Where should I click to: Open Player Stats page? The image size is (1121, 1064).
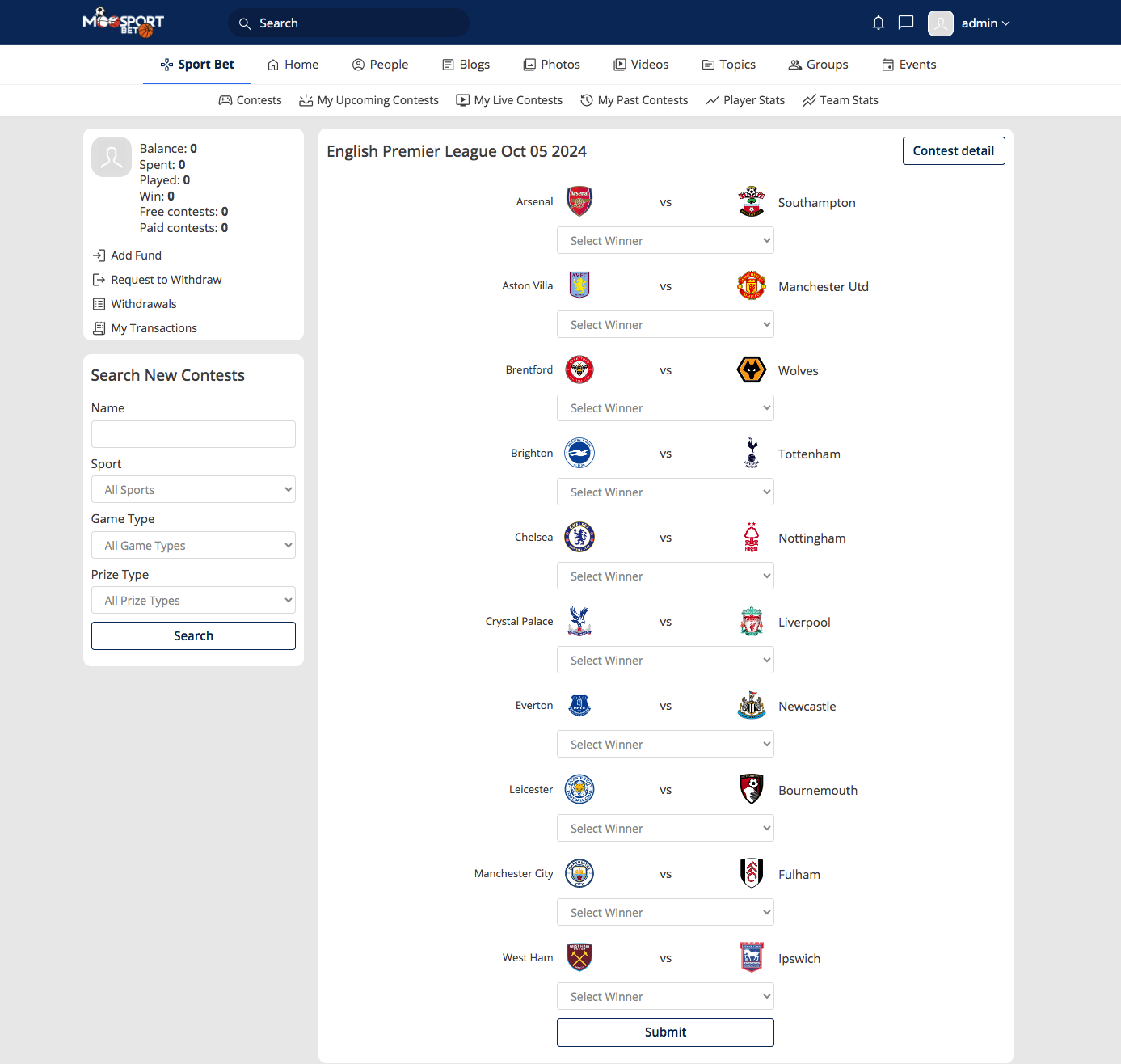pos(745,100)
